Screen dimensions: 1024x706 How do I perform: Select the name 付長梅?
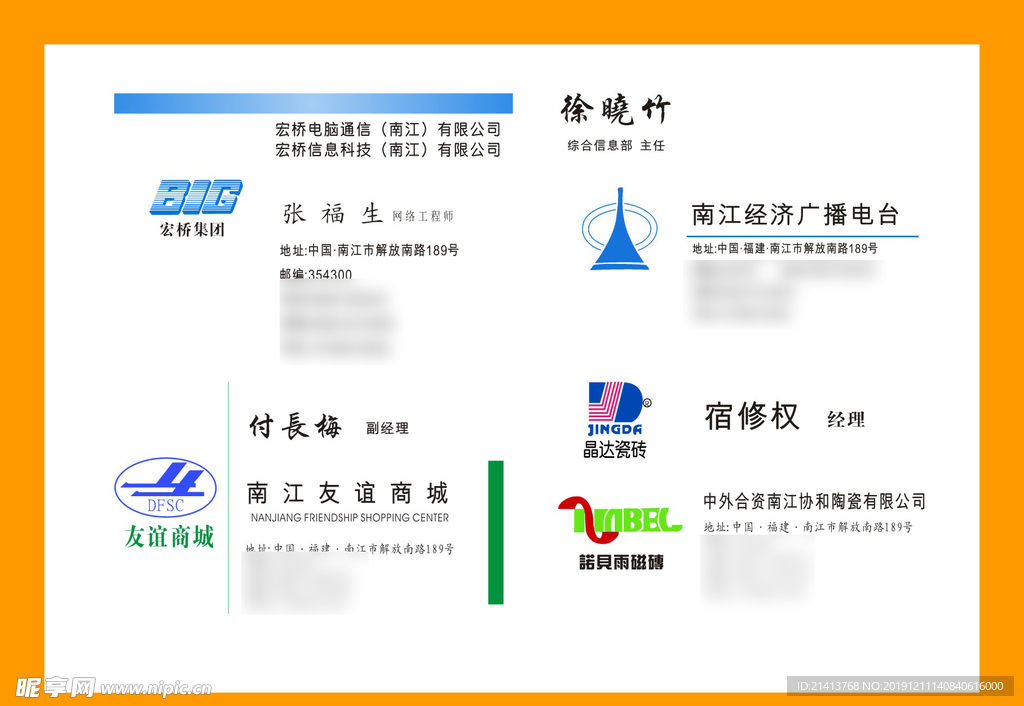[295, 426]
